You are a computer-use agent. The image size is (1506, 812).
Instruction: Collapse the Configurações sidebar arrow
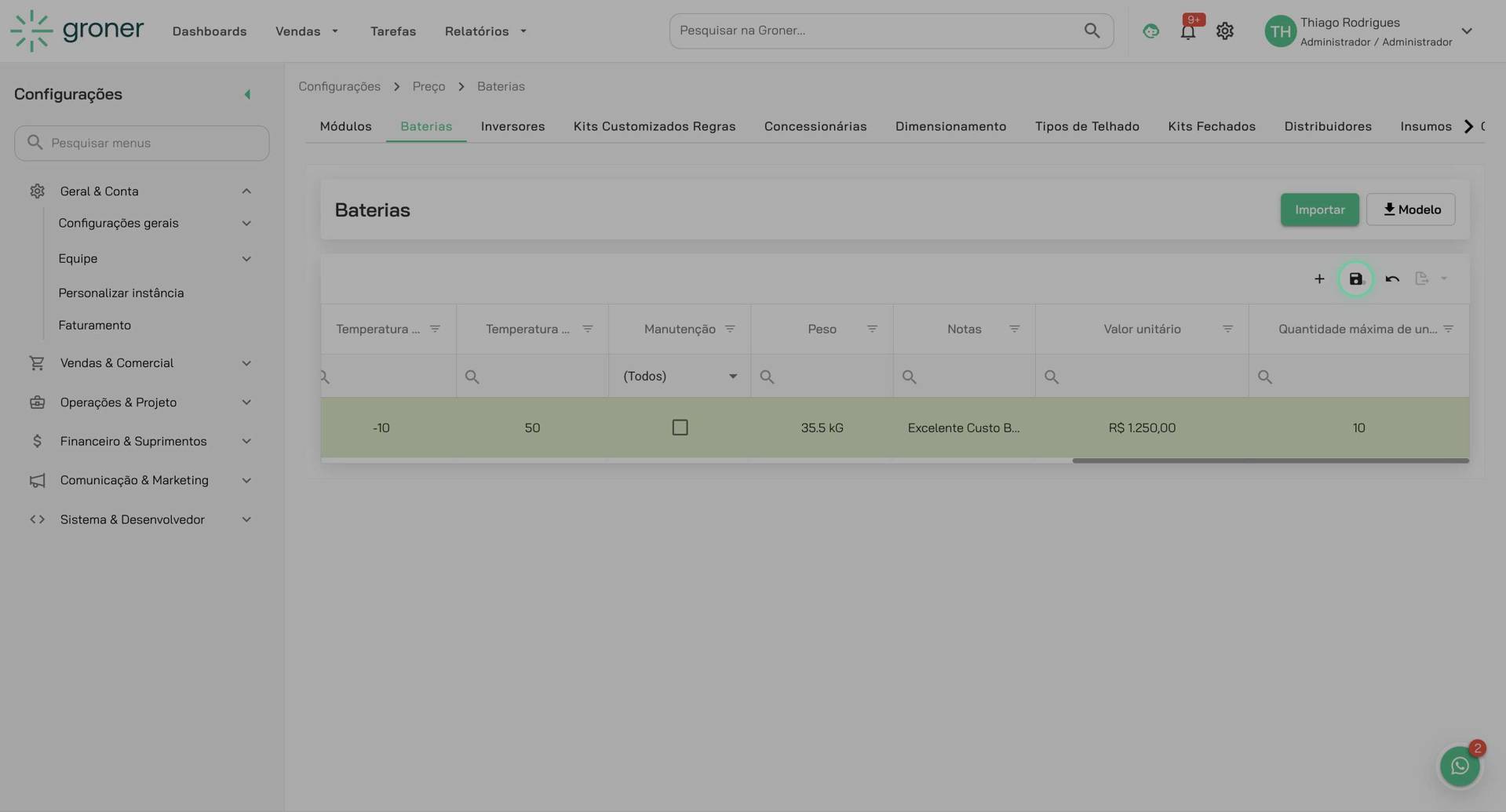tap(247, 95)
